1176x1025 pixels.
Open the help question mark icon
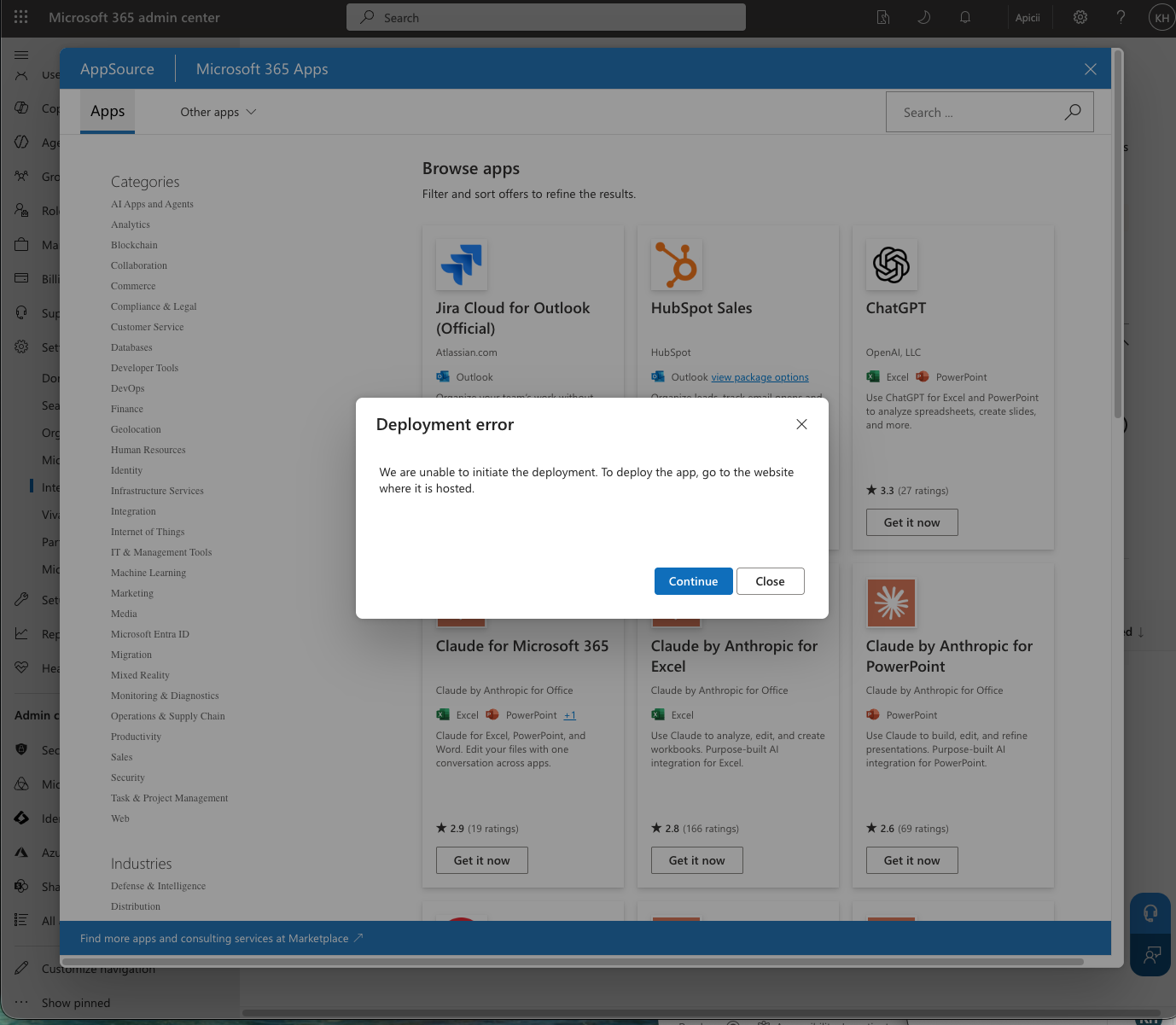[x=1121, y=17]
